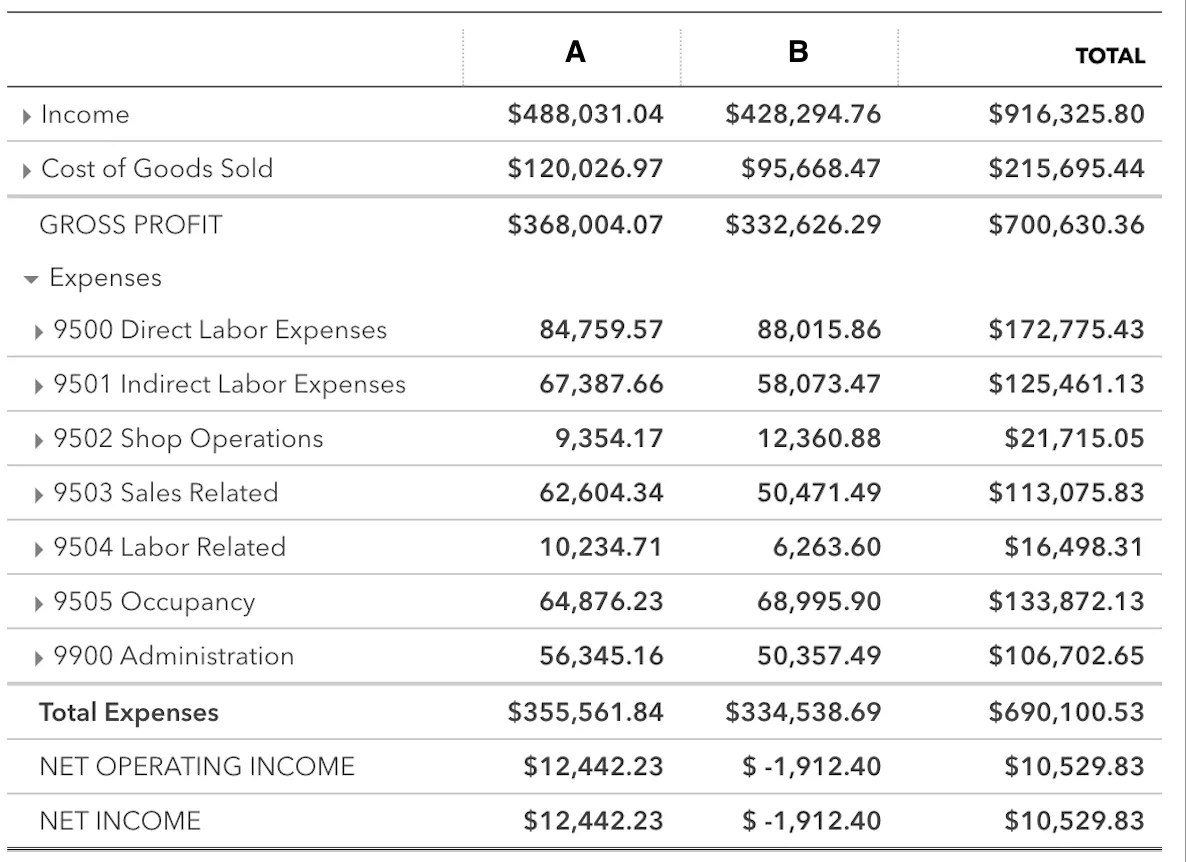
Task: Open Net Income B amount $ -1,912.40
Action: tap(812, 821)
